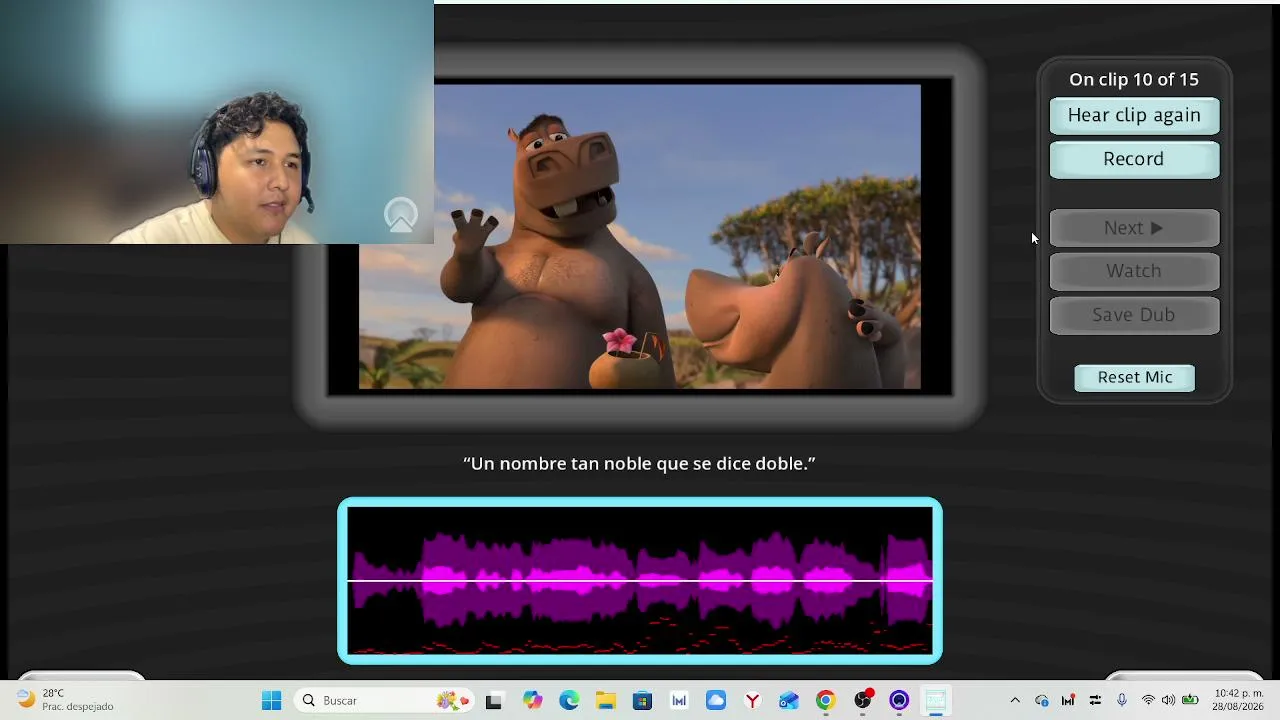
Task: Open the clock and calendar showing 10:42 p. m.
Action: tap(1238, 700)
